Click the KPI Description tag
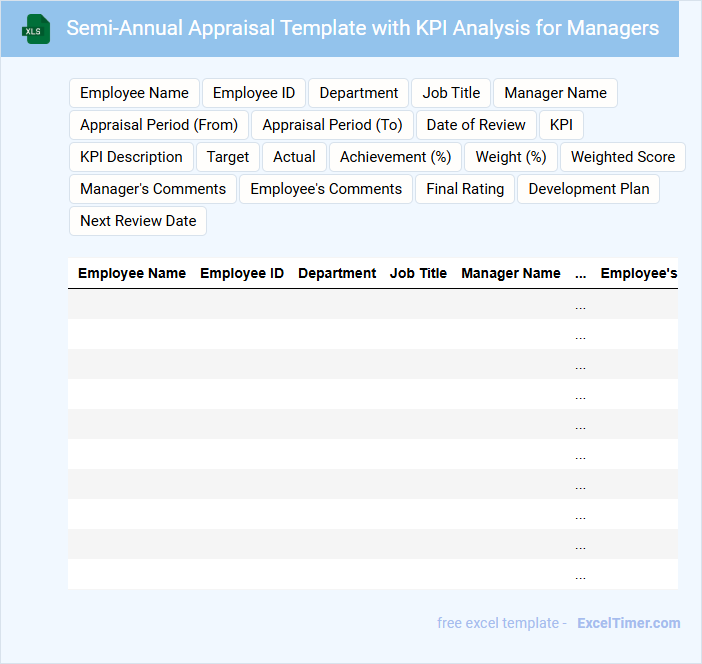 click(131, 157)
